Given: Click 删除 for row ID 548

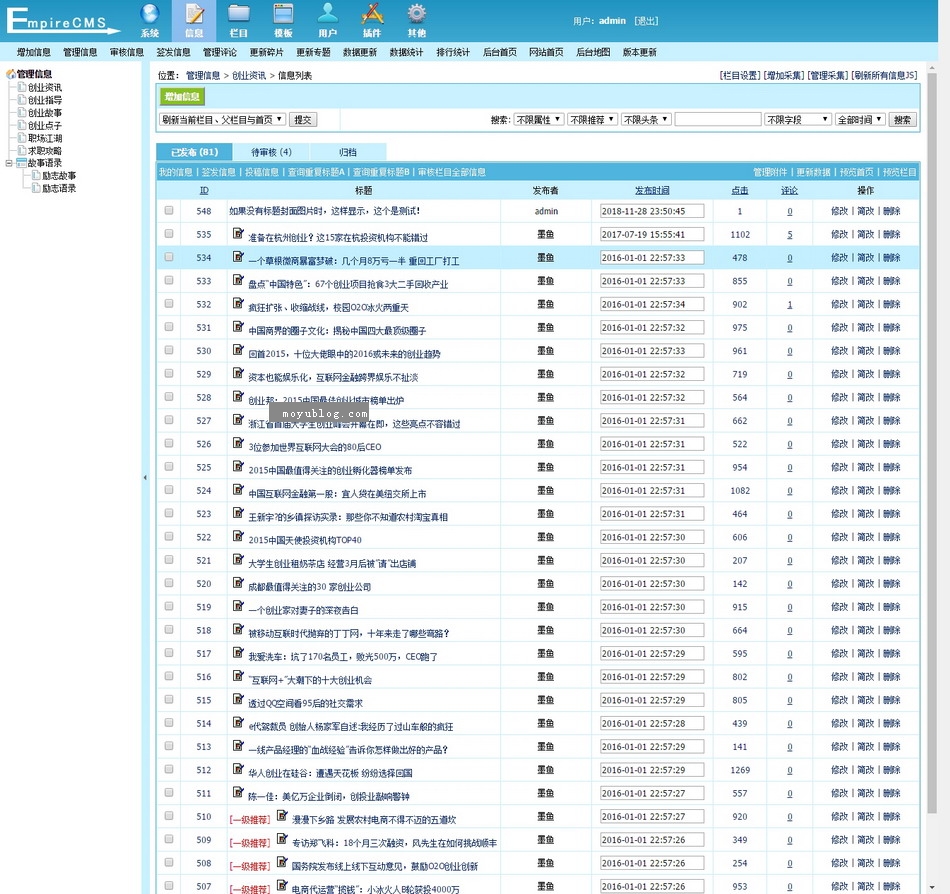Looking at the screenshot, I should (892, 211).
